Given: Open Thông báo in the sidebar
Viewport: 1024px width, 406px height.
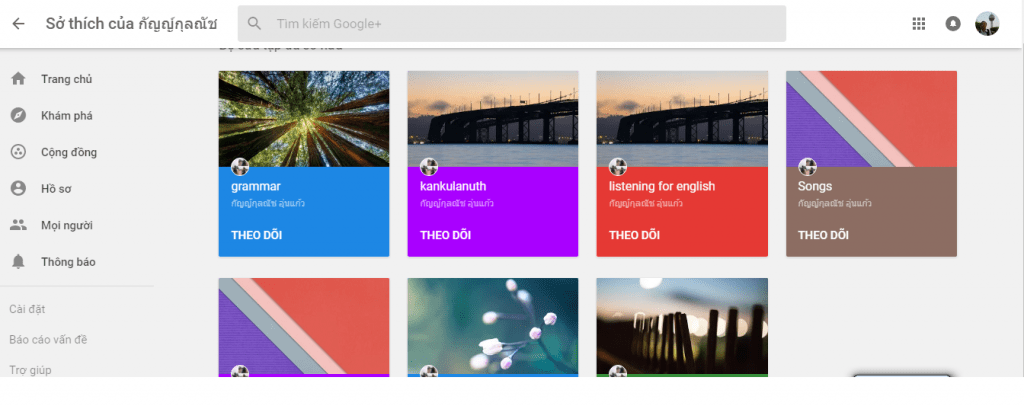Looking at the screenshot, I should [67, 262].
